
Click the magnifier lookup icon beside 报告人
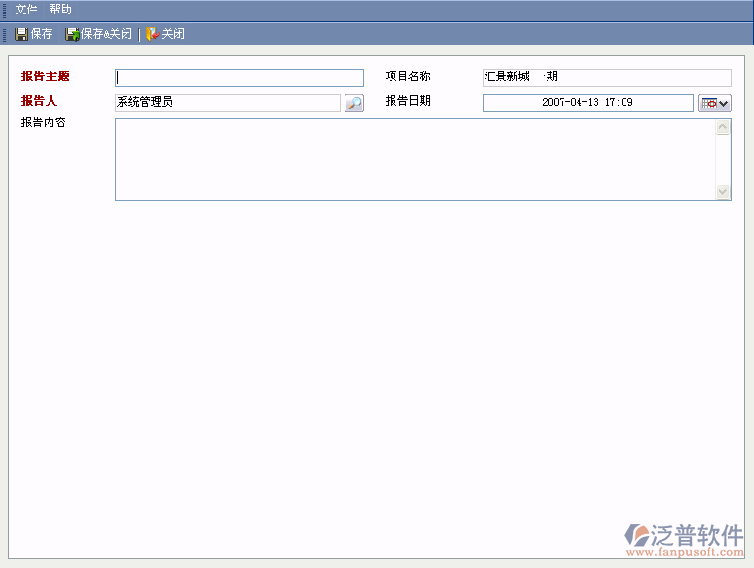pos(354,103)
